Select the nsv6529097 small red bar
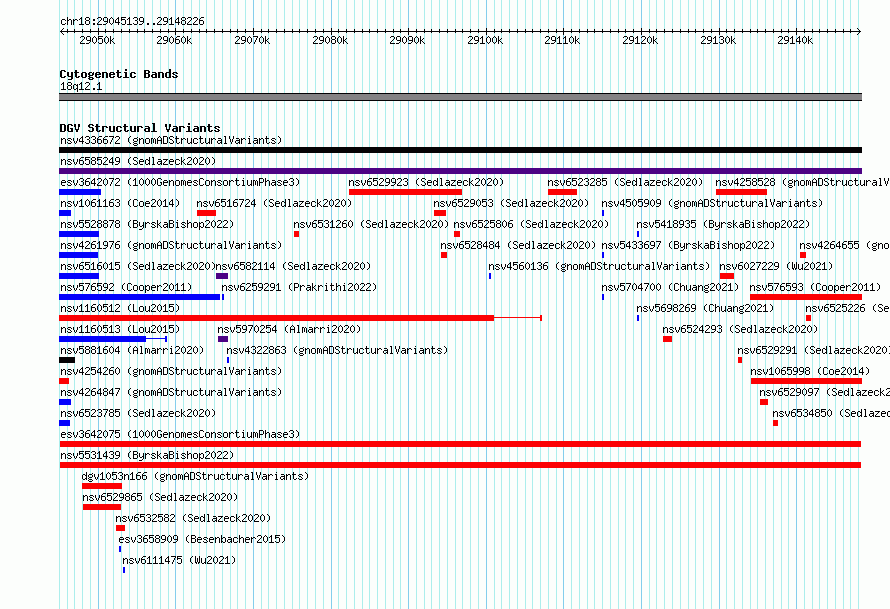 point(764,402)
